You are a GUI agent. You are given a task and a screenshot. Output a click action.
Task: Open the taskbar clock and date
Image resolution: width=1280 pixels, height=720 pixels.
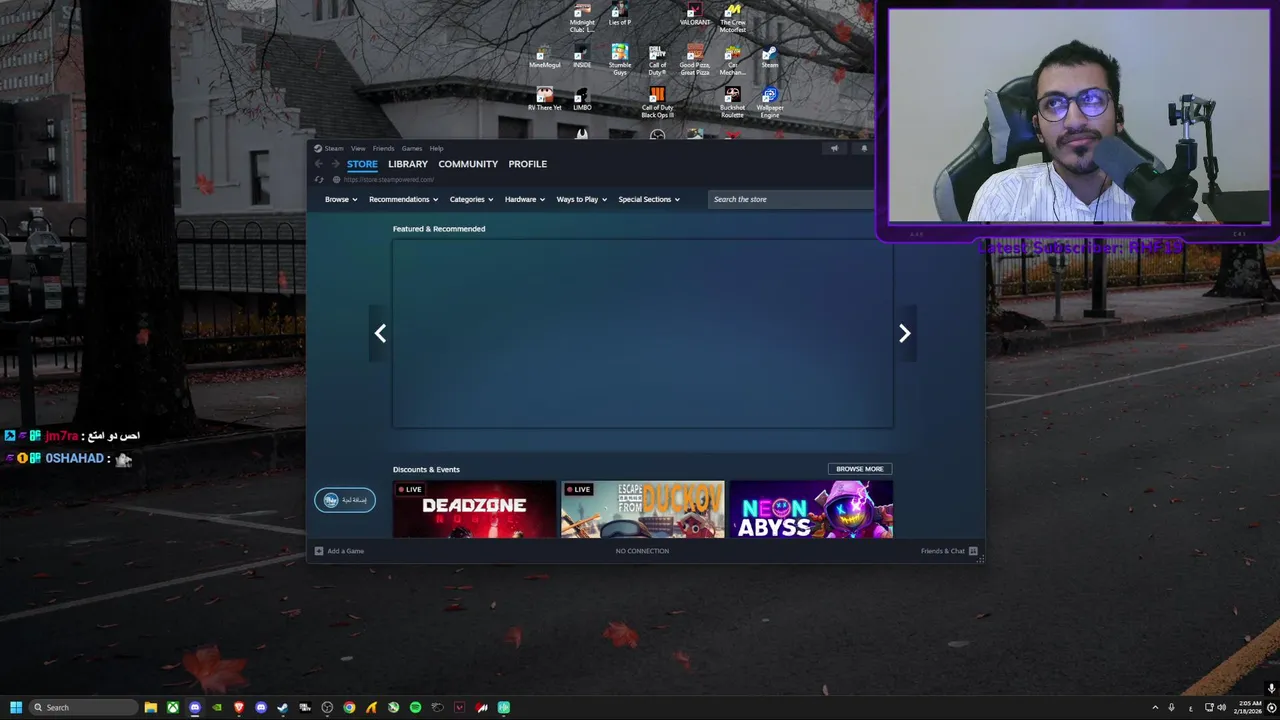click(x=1250, y=707)
